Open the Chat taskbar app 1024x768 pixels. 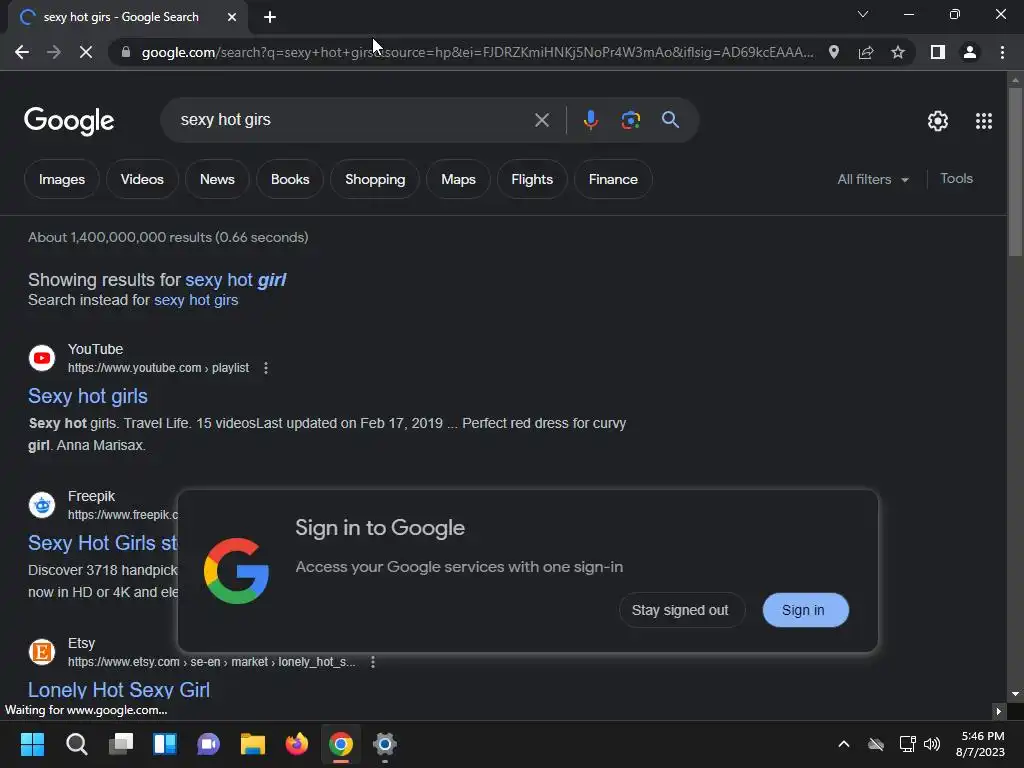click(208, 744)
